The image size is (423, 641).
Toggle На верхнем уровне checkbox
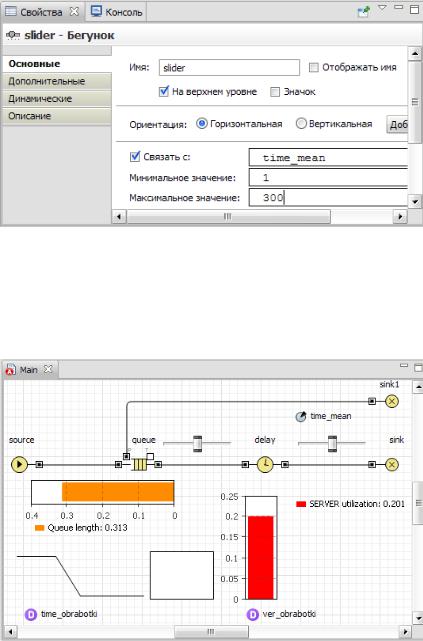pyautogui.click(x=164, y=91)
